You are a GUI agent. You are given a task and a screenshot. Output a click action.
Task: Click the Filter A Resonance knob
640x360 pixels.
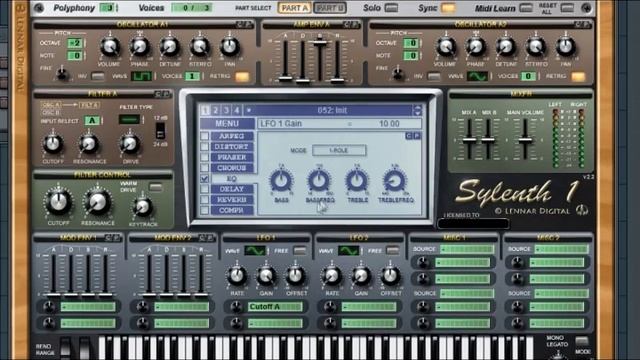(x=89, y=144)
